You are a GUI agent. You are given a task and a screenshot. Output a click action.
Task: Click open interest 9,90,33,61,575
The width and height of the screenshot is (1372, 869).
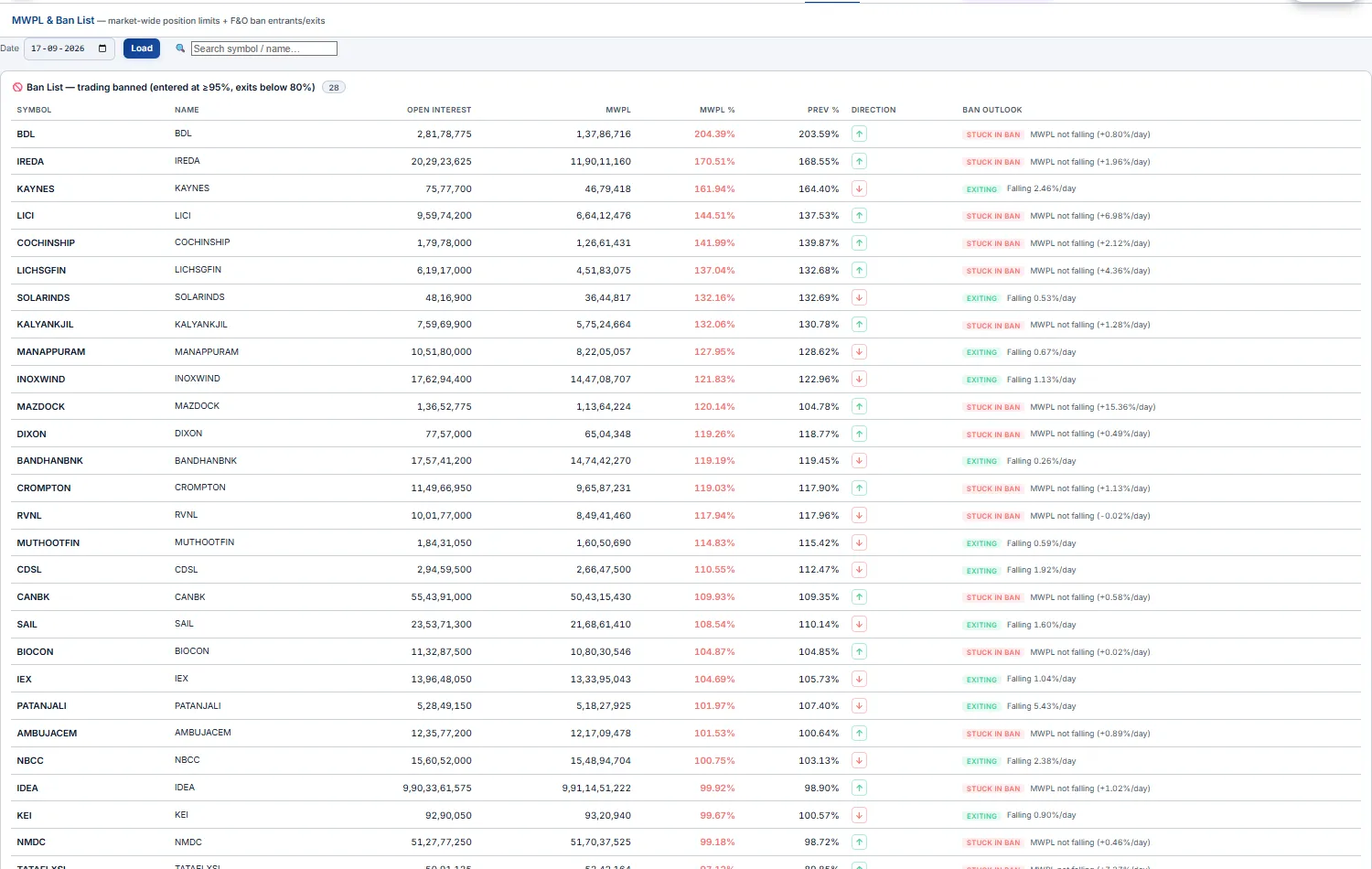coord(437,789)
